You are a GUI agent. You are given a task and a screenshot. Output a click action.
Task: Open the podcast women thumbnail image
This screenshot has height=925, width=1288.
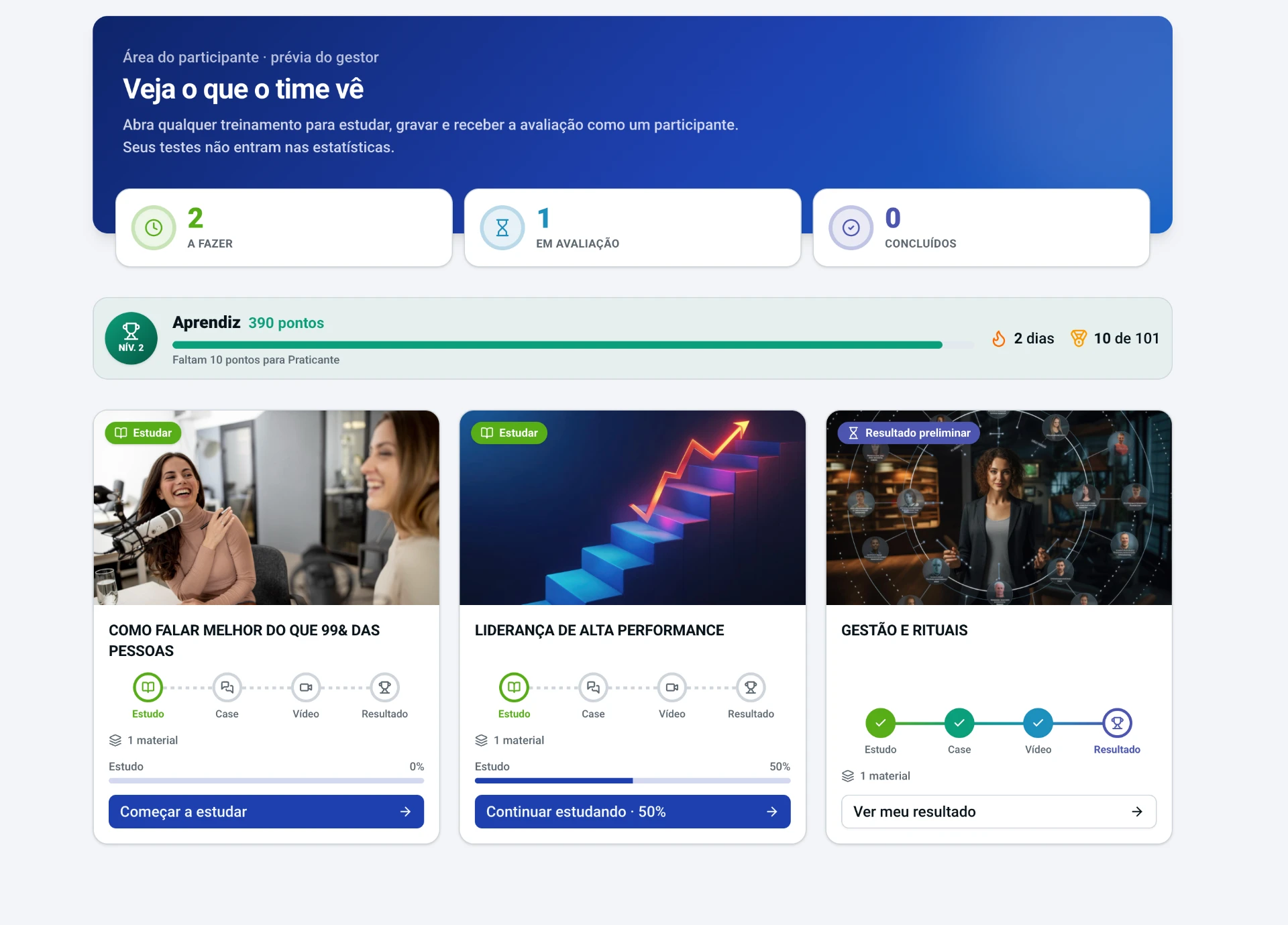click(266, 508)
